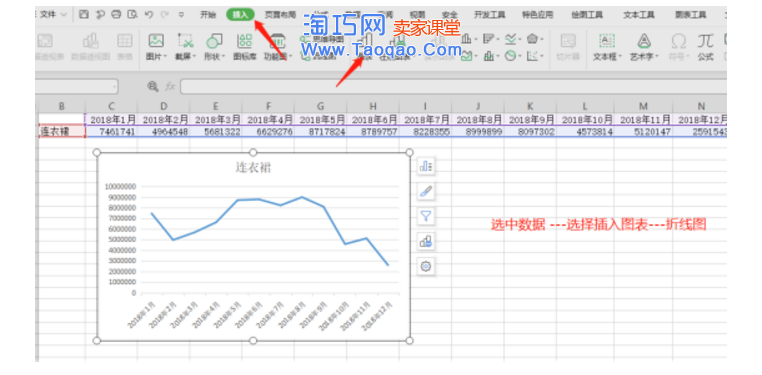Click the zoom magnifier beside formula bar

(153, 86)
